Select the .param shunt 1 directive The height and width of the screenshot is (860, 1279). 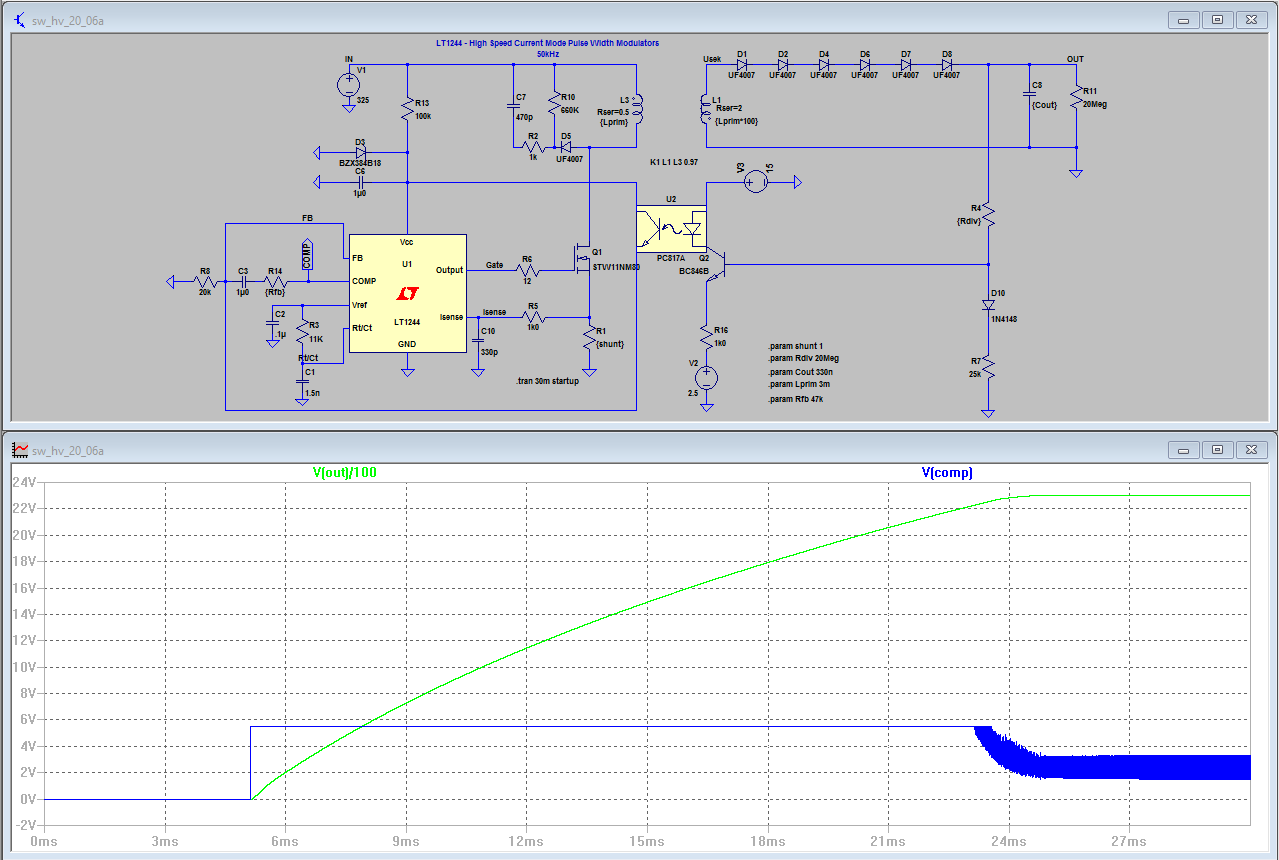click(x=797, y=345)
